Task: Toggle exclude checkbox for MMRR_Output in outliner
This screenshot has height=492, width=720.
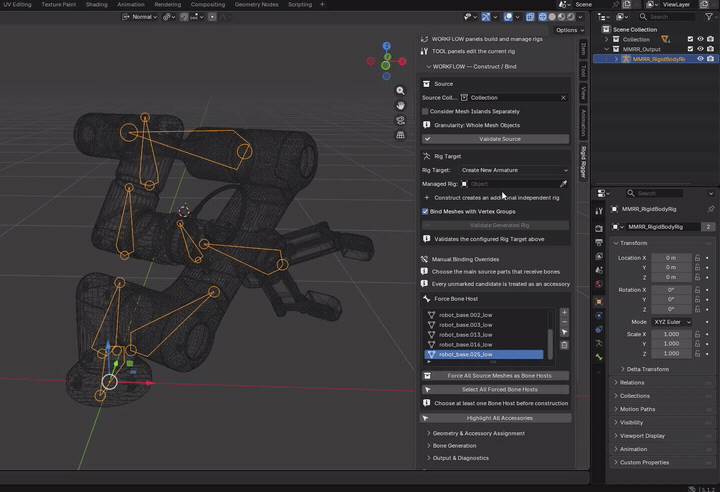Action: (690, 49)
